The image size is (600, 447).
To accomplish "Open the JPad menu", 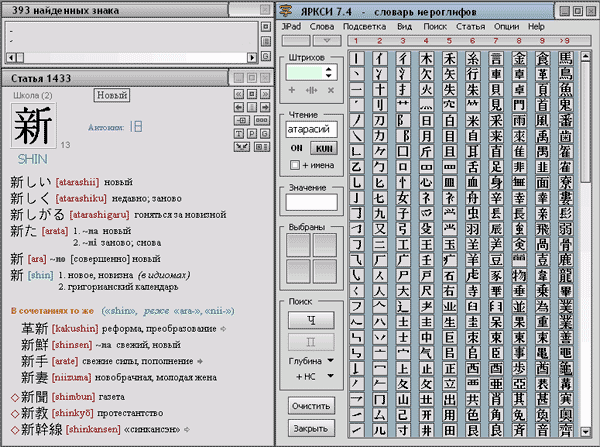I will pyautogui.click(x=291, y=26).
